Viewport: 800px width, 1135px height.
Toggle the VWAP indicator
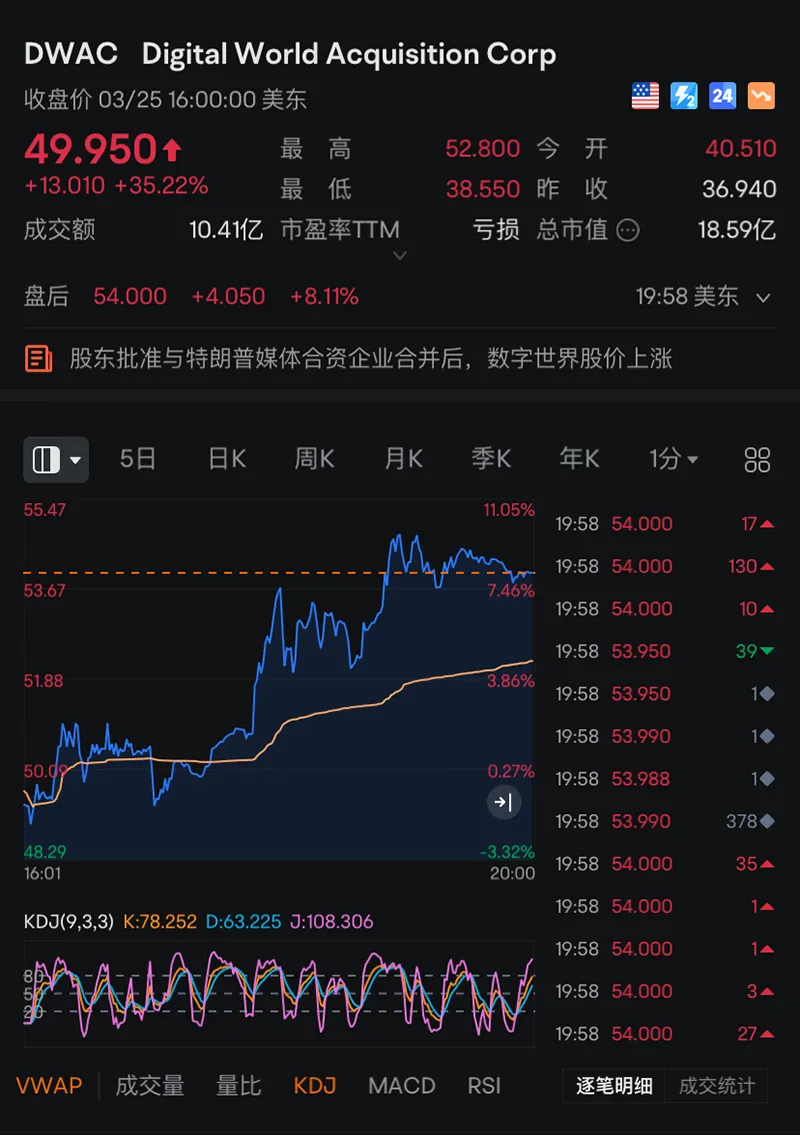(49, 1086)
